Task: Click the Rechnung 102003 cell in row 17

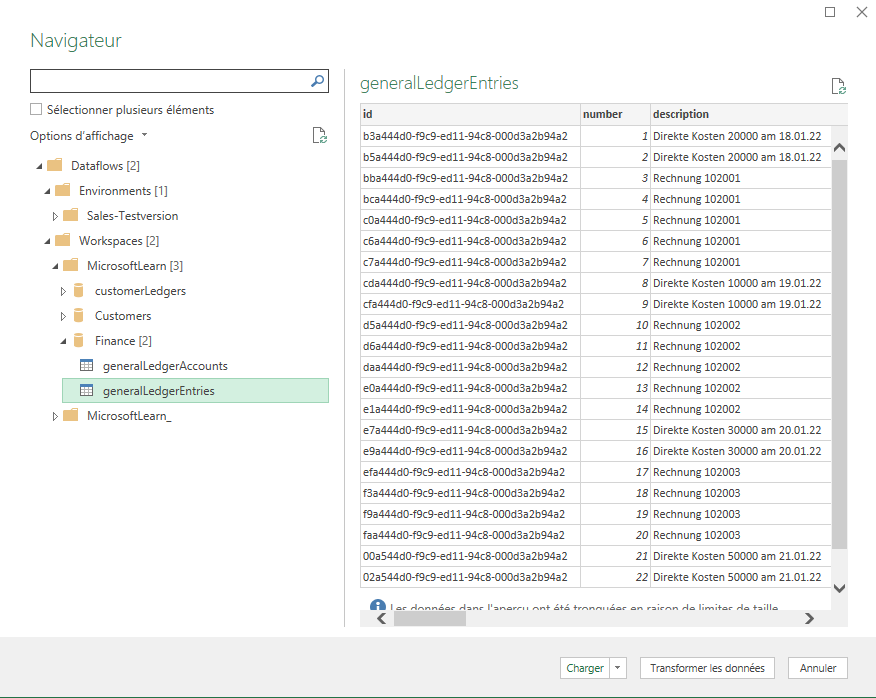Action: pyautogui.click(x=740, y=472)
